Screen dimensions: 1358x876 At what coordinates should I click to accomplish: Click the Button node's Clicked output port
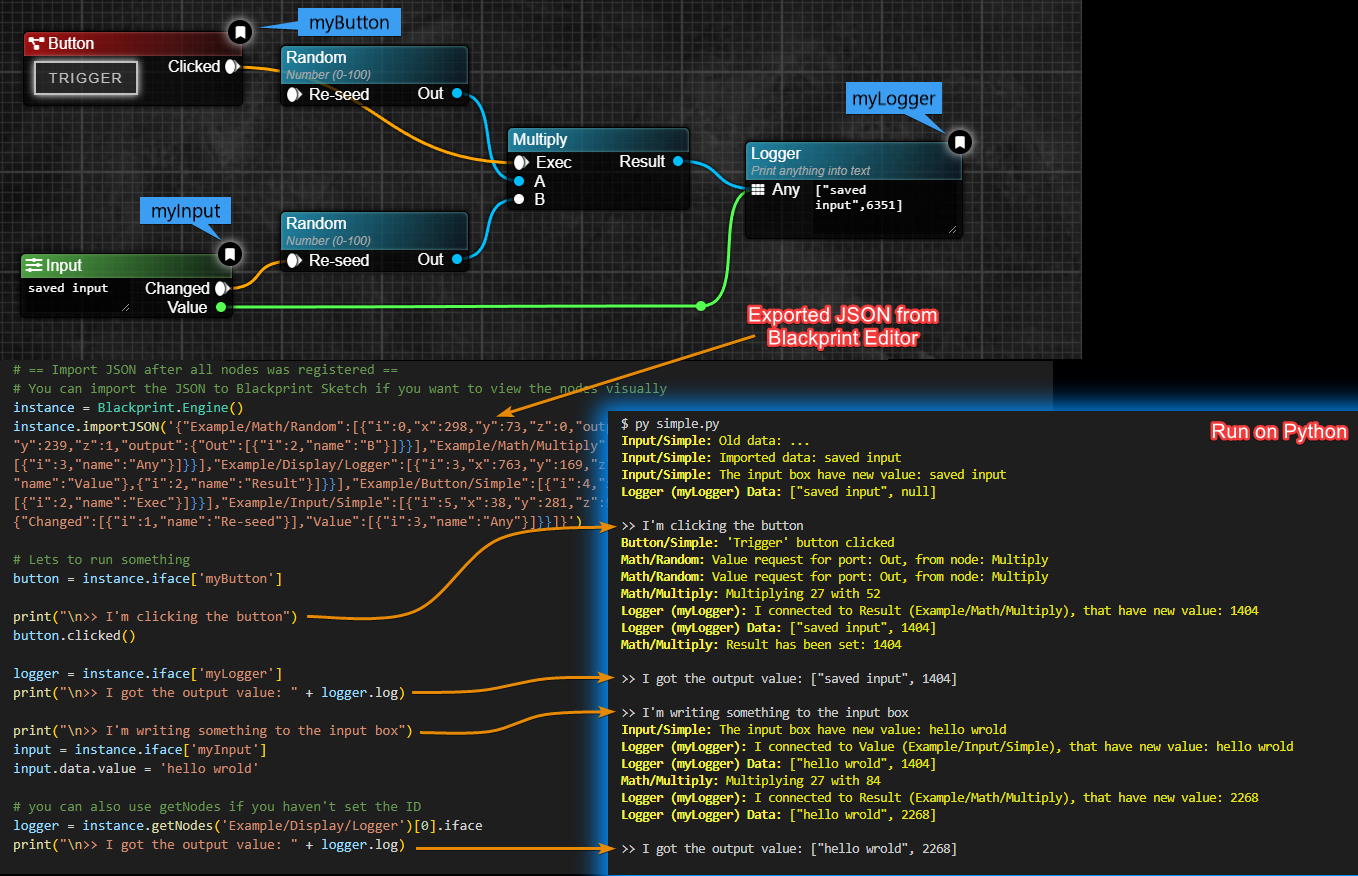231,67
